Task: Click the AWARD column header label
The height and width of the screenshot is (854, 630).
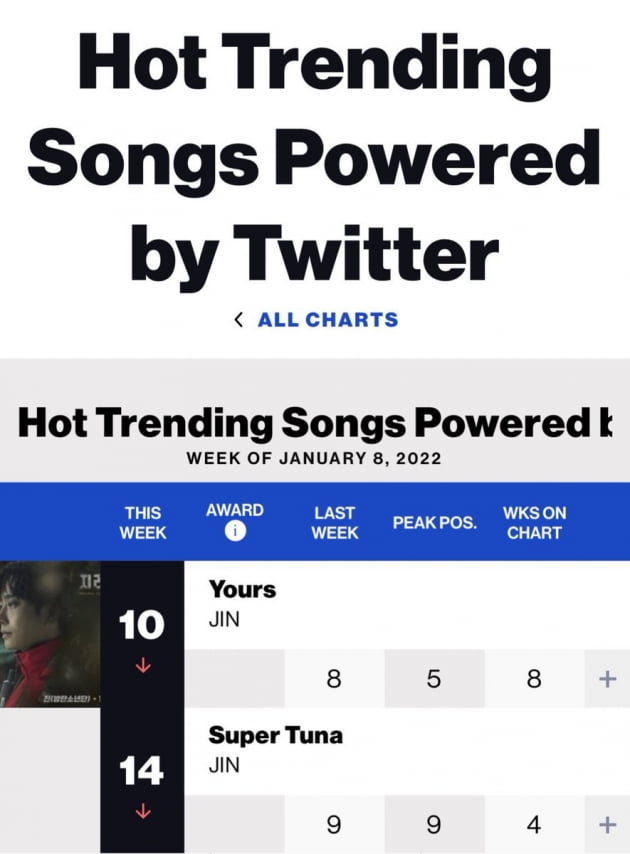Action: [x=235, y=510]
